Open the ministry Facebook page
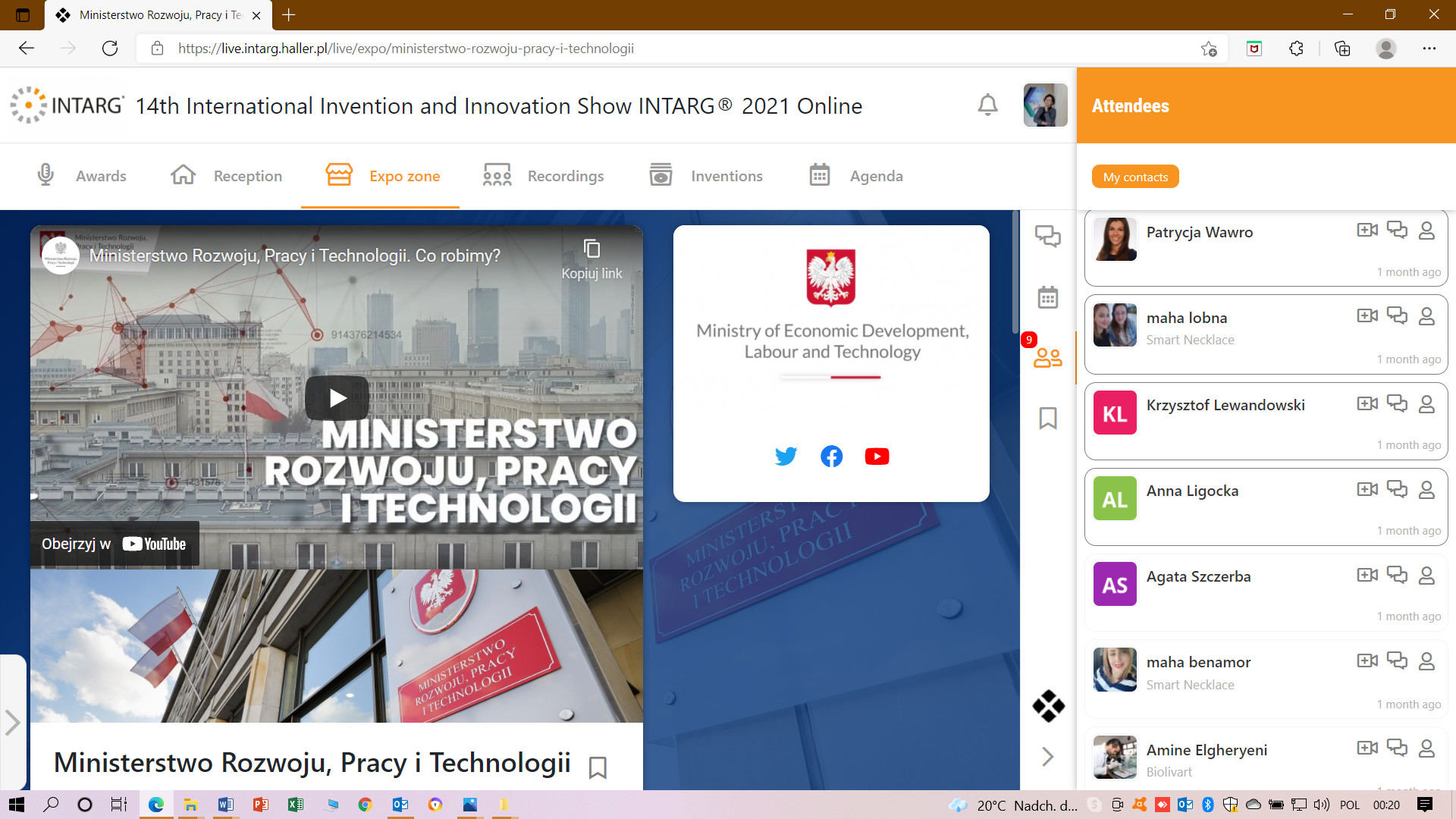 [x=831, y=456]
